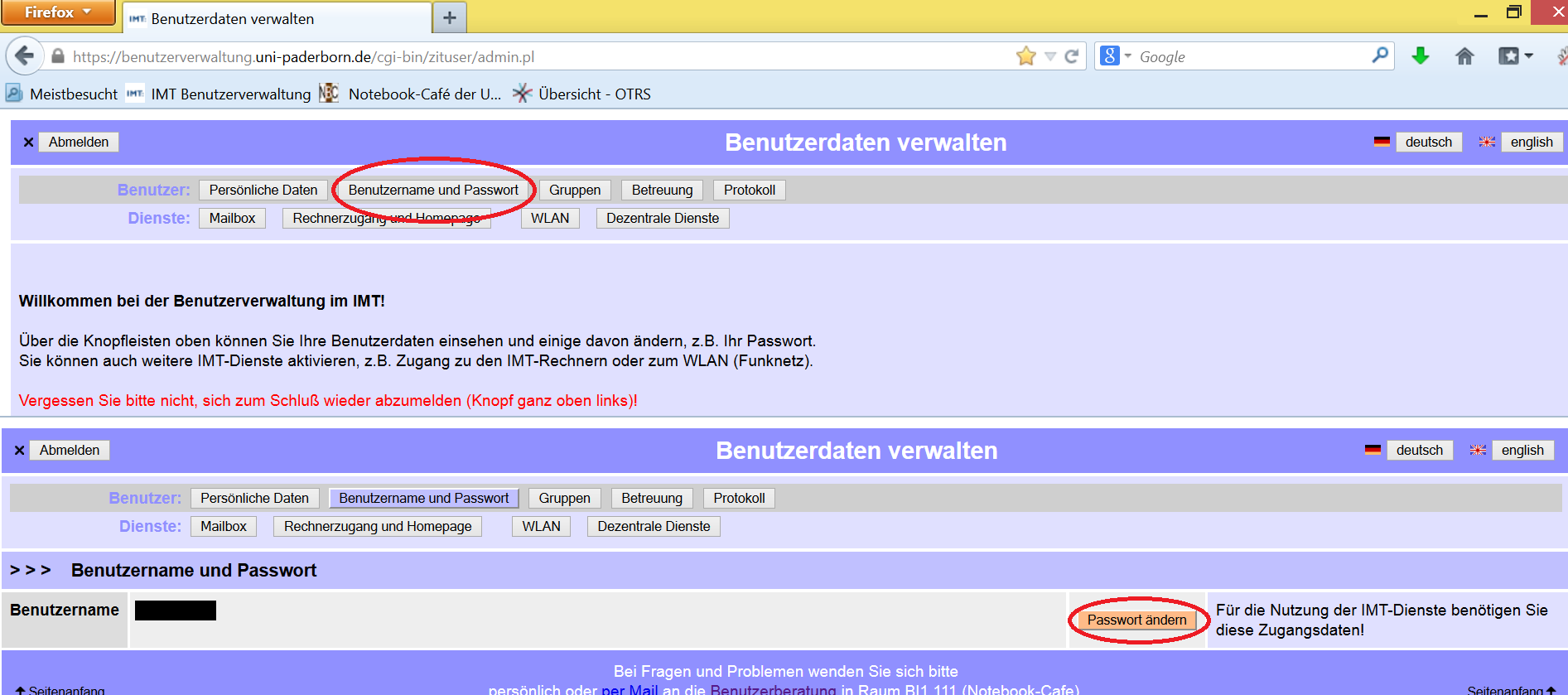Click the address bar URL

pyautogui.click(x=303, y=56)
